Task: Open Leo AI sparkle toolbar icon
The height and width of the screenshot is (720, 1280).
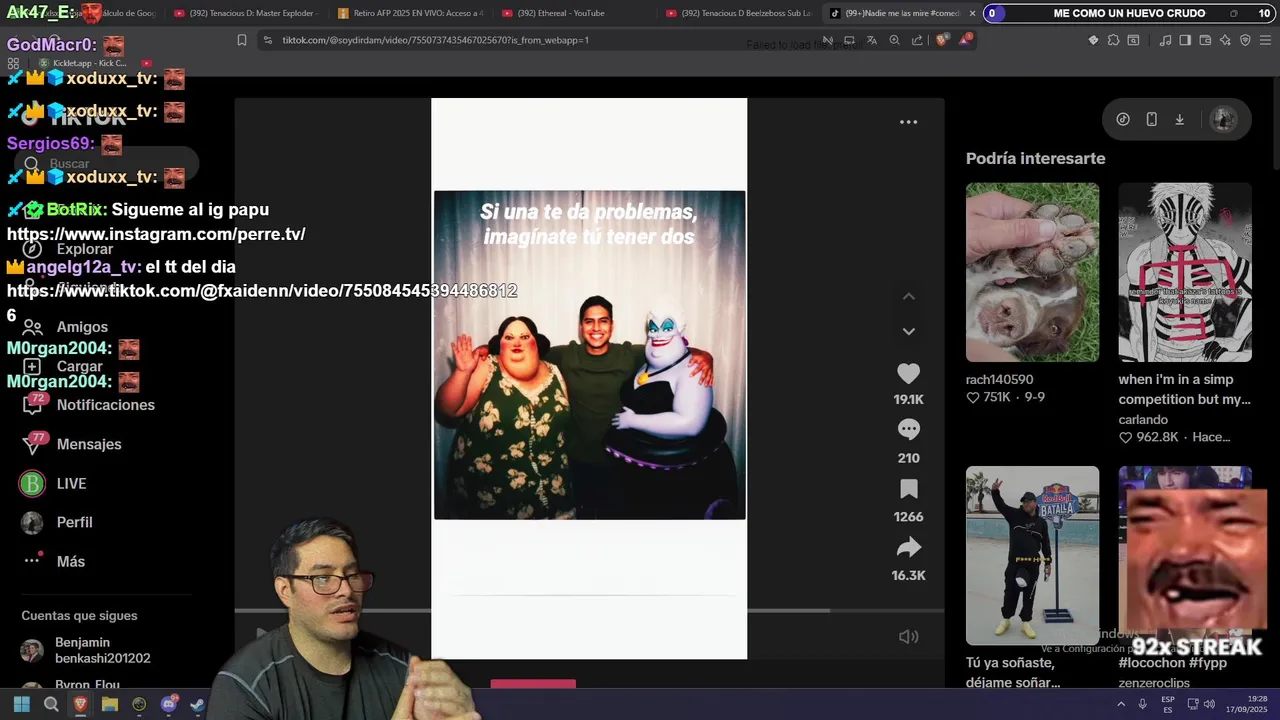Action: point(1225,40)
